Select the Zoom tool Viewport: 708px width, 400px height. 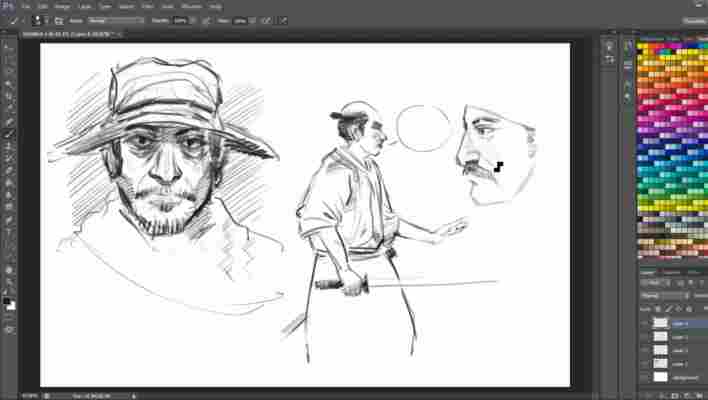point(9,282)
